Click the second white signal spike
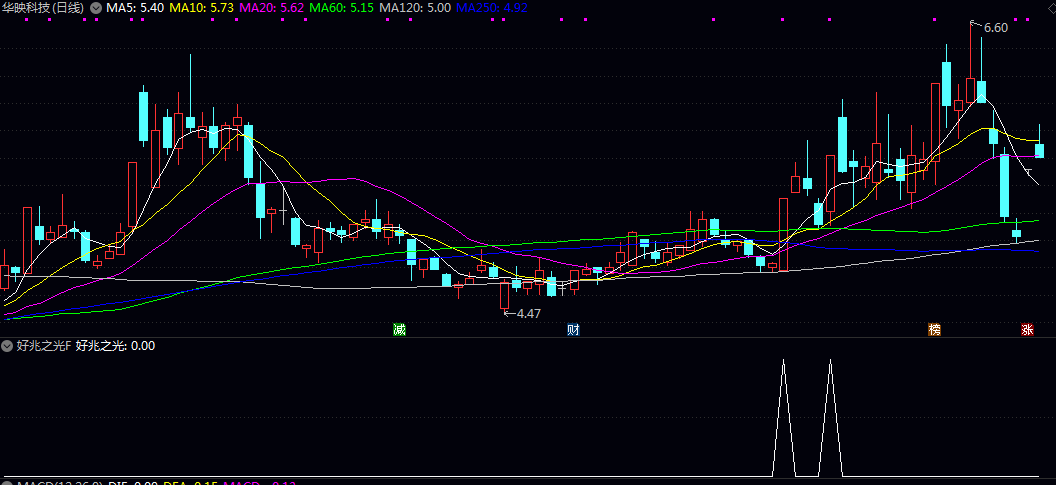The height and width of the screenshot is (485, 1056). [830, 418]
